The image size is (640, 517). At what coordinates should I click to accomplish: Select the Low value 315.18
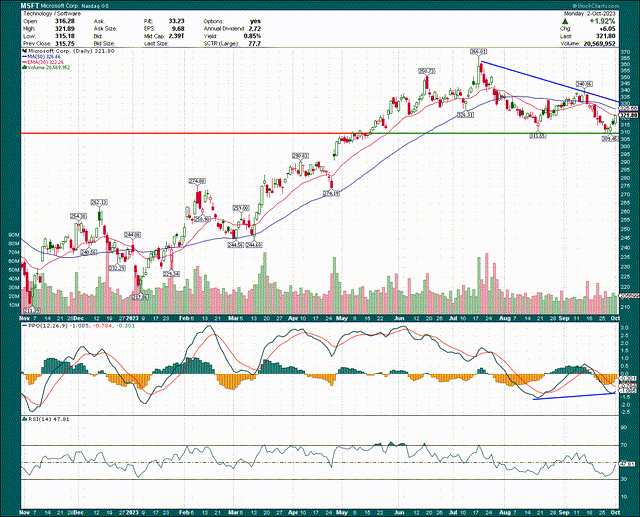point(64,36)
